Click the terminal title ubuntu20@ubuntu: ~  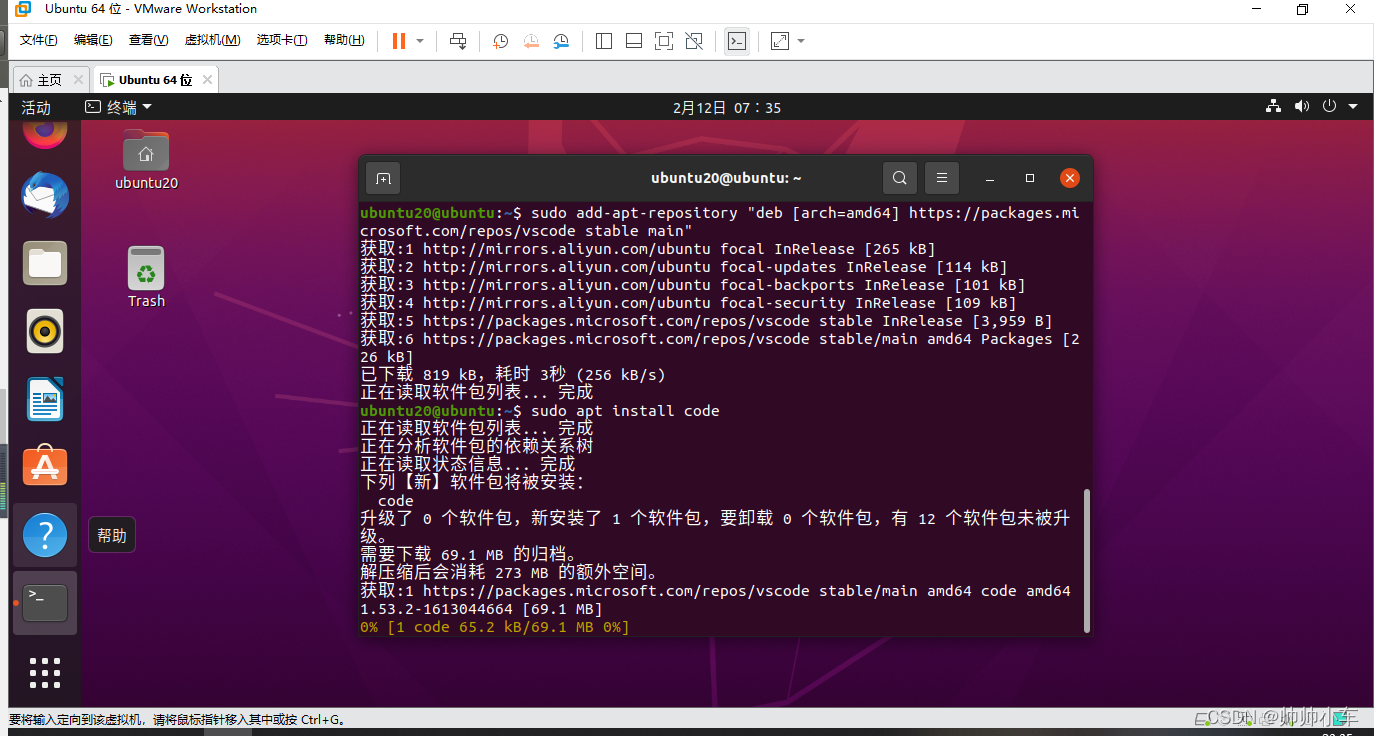(726, 178)
